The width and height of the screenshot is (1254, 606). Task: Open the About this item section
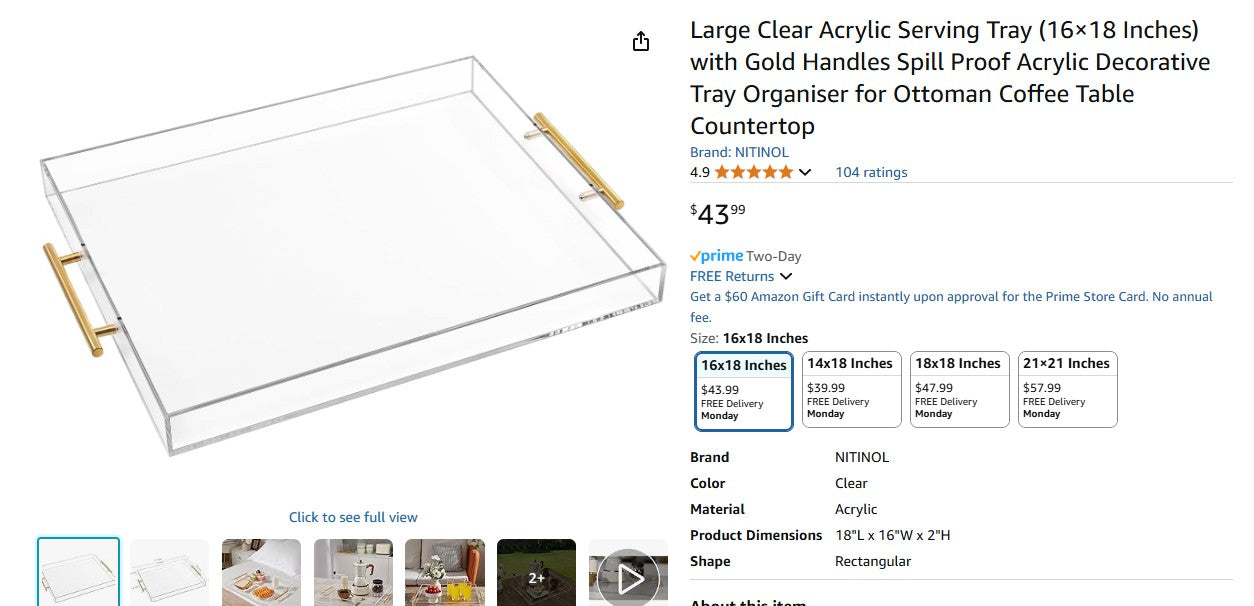click(x=747, y=602)
